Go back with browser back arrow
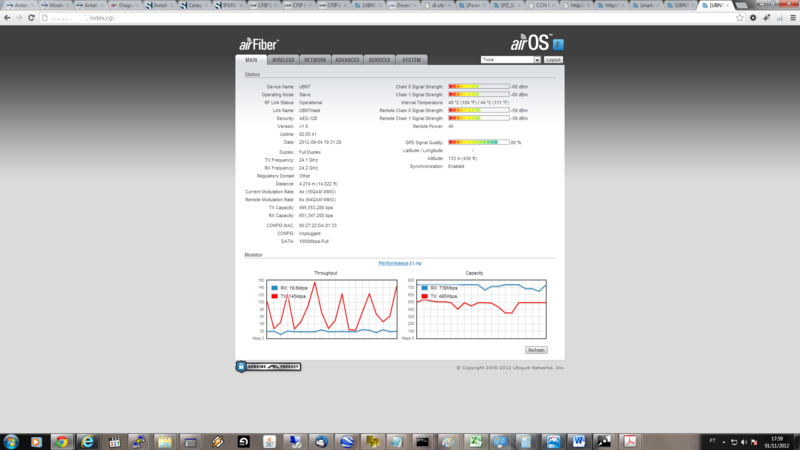The height and width of the screenshot is (450, 800). (7, 18)
